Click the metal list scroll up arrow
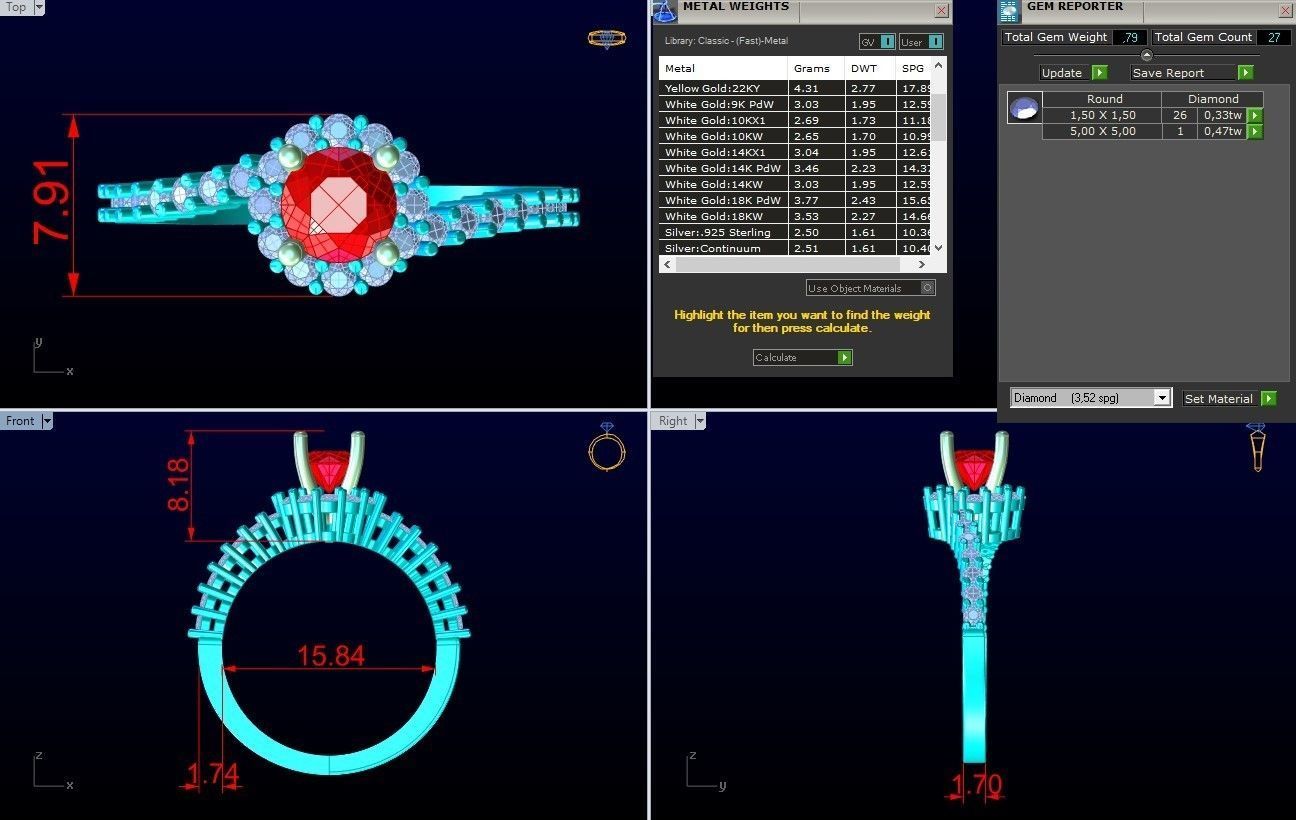1296x820 pixels. pyautogui.click(x=938, y=66)
